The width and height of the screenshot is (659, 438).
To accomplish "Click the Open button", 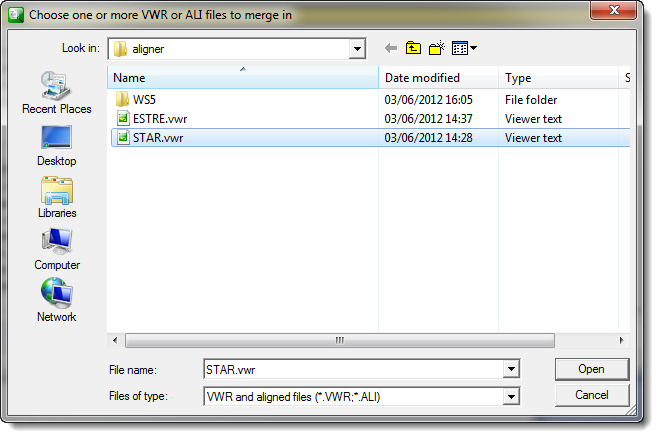I will pos(592,369).
